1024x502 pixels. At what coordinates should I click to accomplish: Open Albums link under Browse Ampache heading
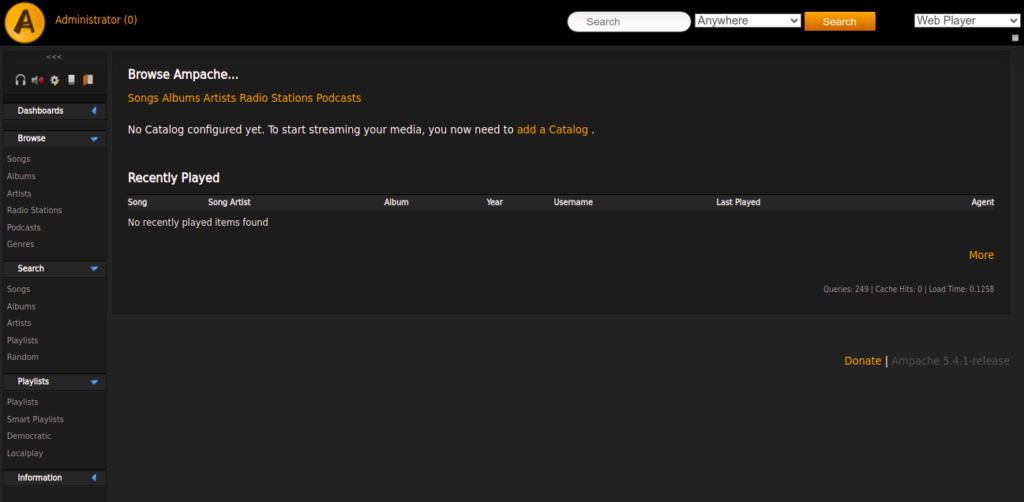coord(181,98)
